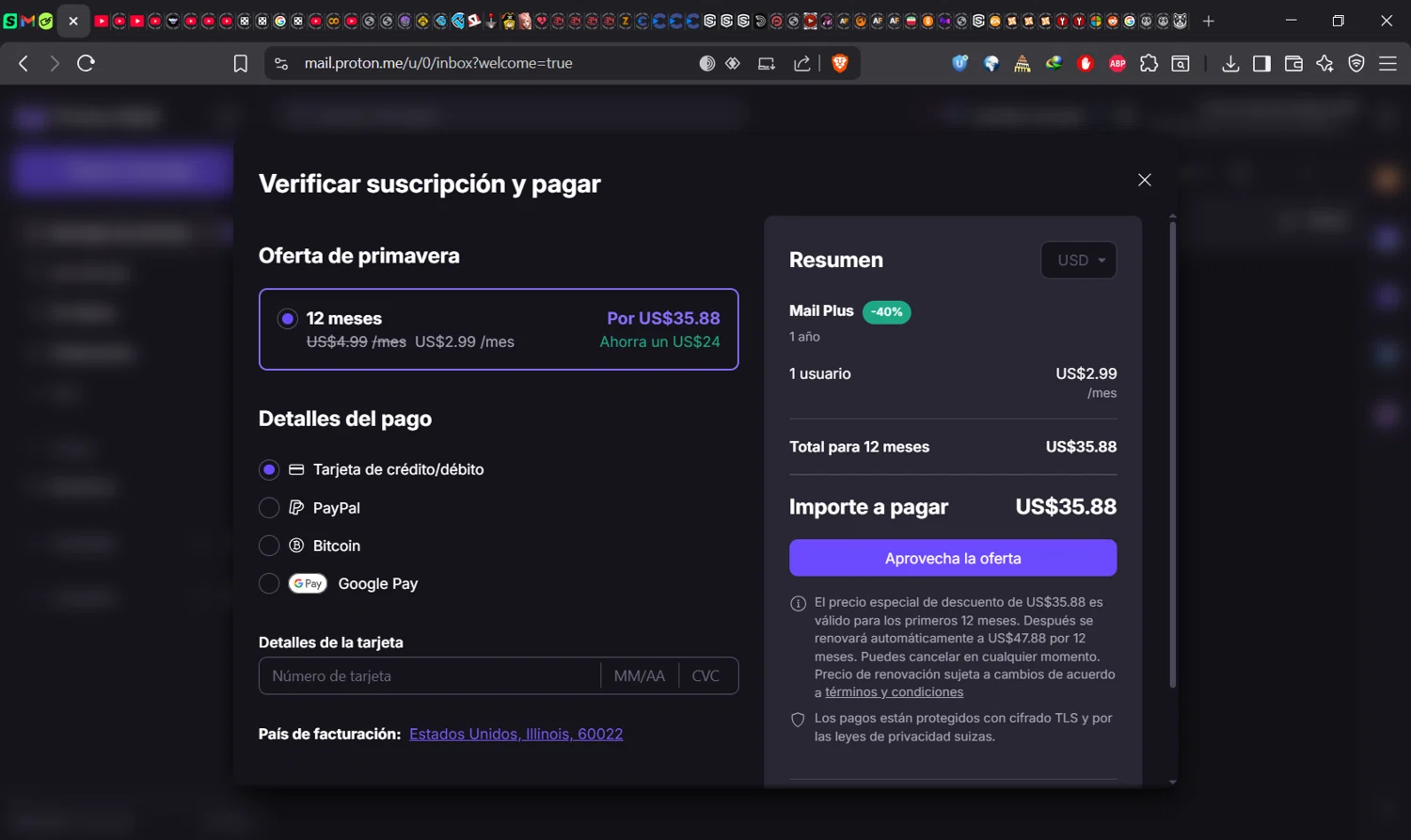This screenshot has height=840, width=1411.
Task: Focus the CVC security code field
Action: pyautogui.click(x=706, y=676)
